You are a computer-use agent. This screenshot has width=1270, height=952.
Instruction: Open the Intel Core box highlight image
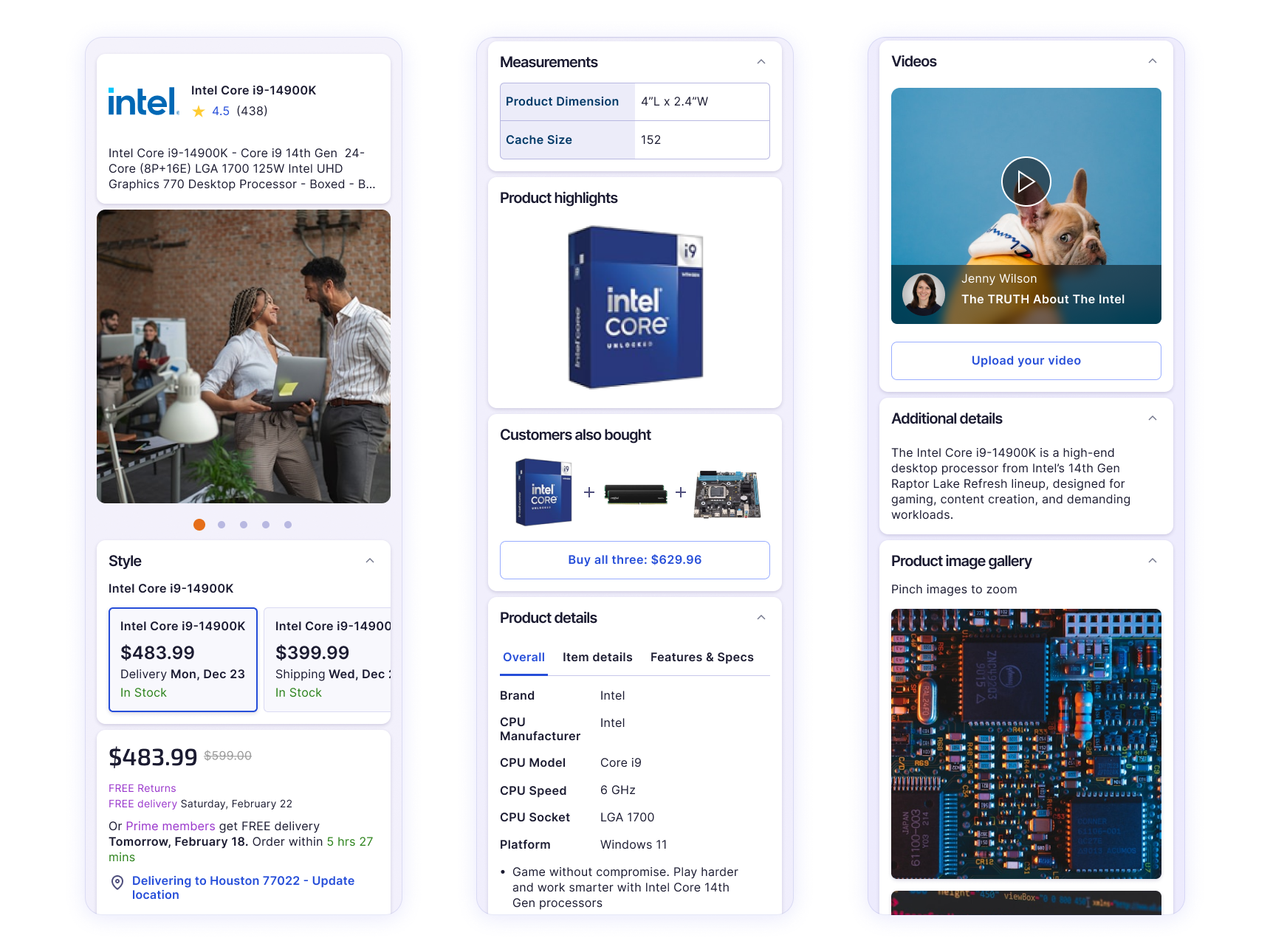pyautogui.click(x=635, y=308)
